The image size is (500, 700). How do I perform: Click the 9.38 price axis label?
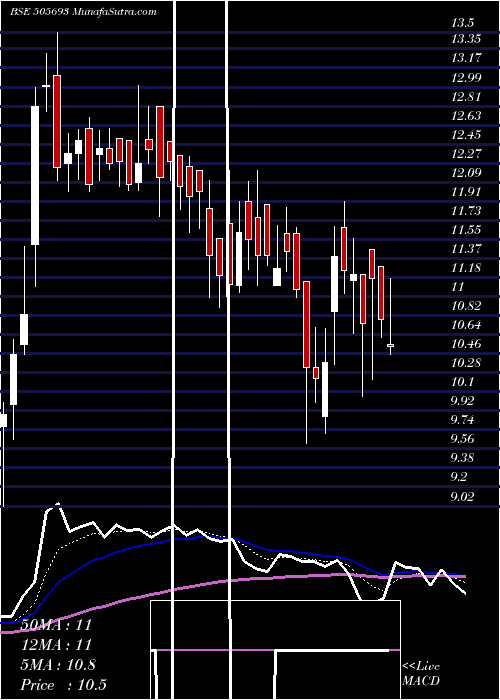coord(462,457)
